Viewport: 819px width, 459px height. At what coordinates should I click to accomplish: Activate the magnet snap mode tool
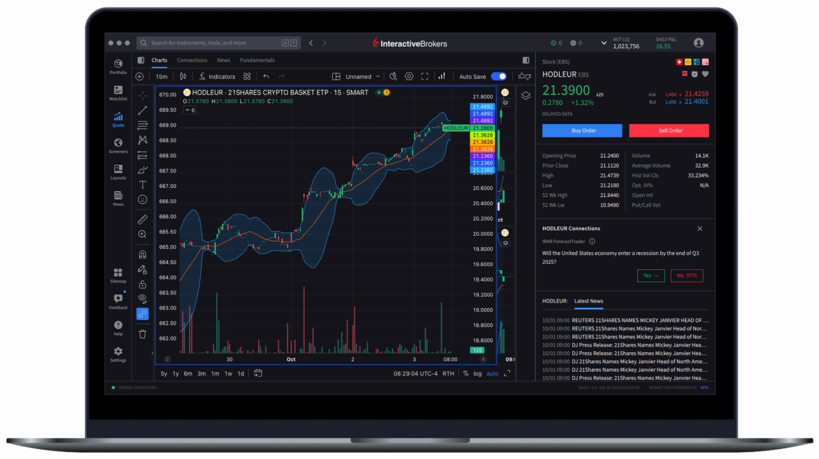point(142,253)
